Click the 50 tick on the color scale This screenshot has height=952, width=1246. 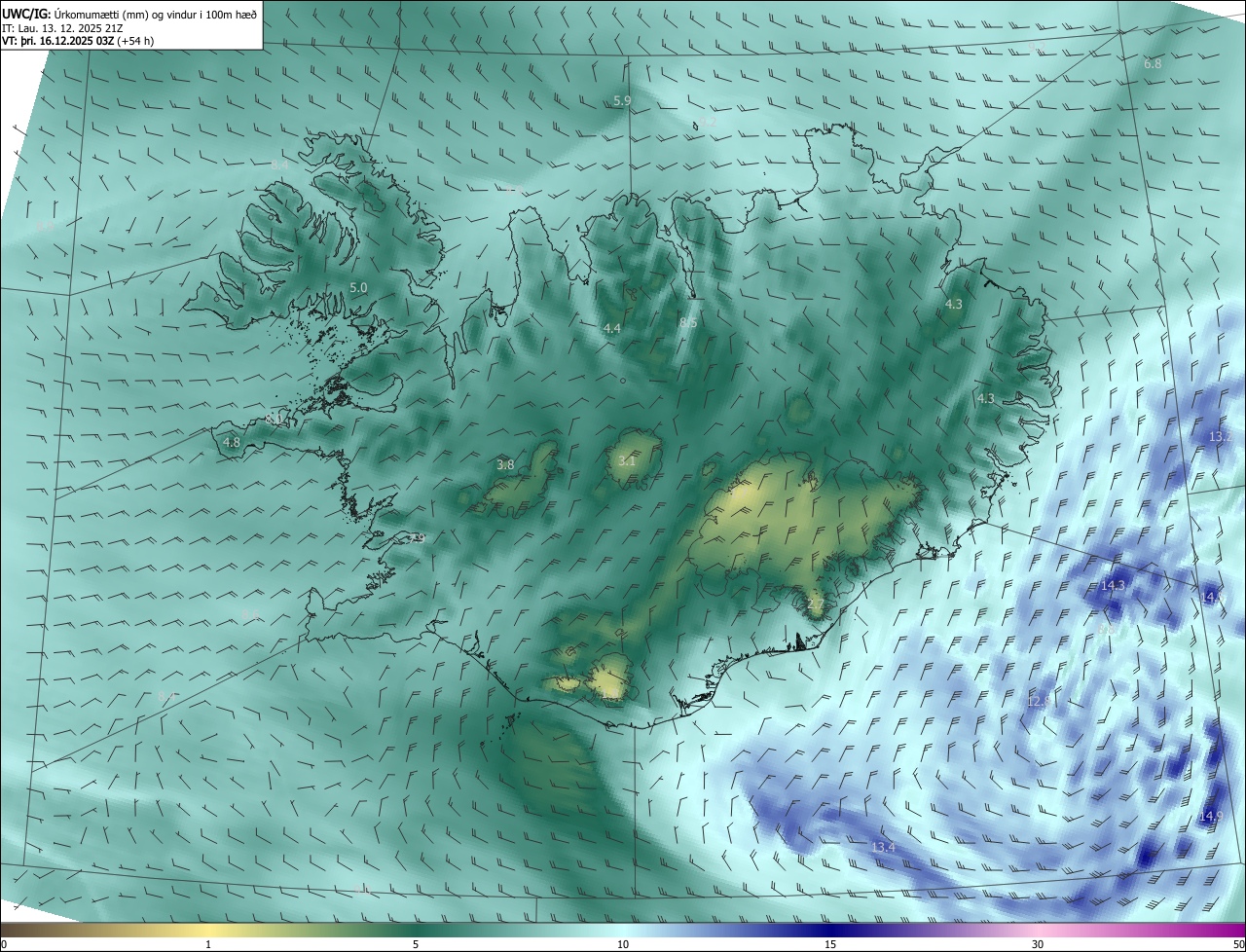click(x=1238, y=944)
